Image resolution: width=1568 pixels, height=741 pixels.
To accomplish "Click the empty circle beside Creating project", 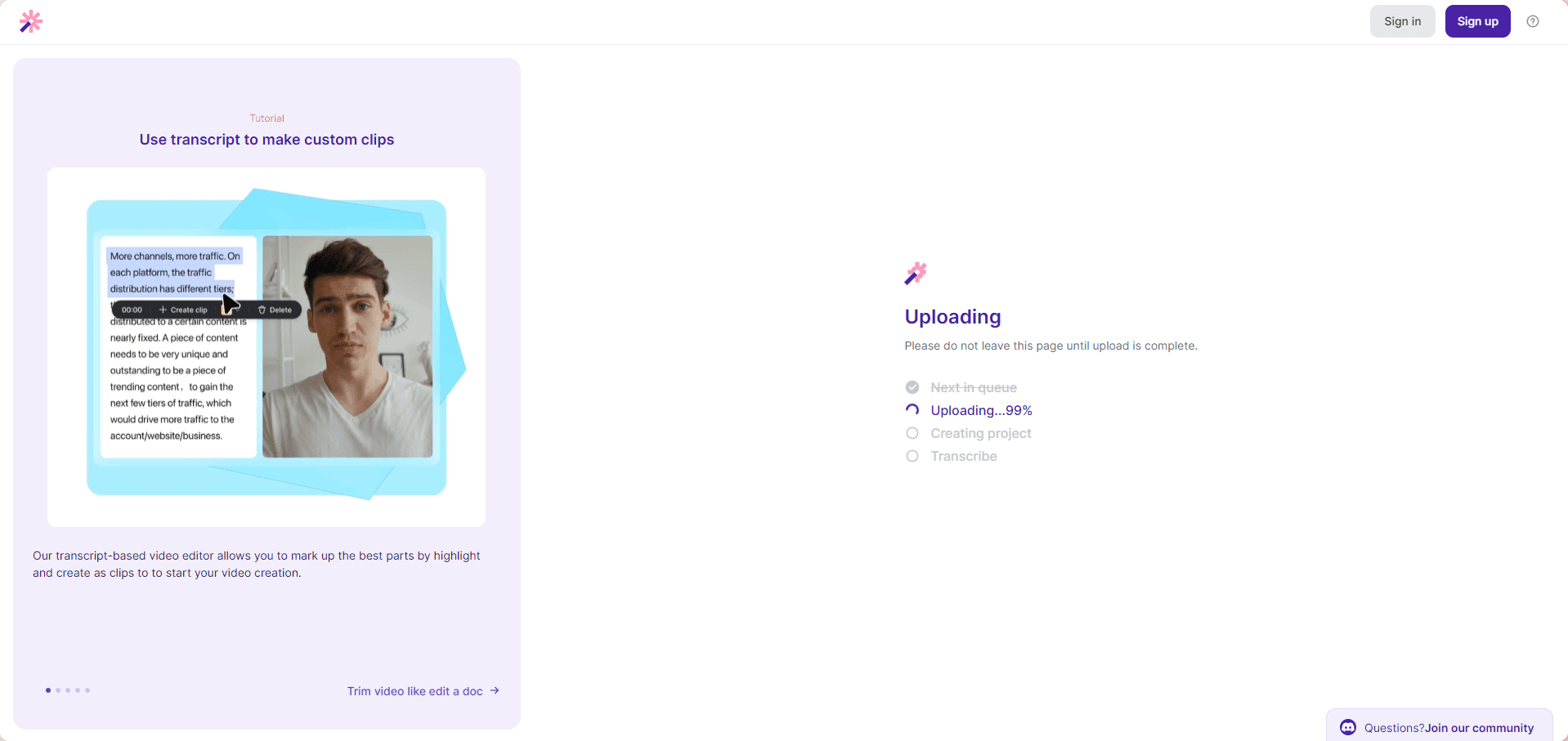I will click(912, 433).
